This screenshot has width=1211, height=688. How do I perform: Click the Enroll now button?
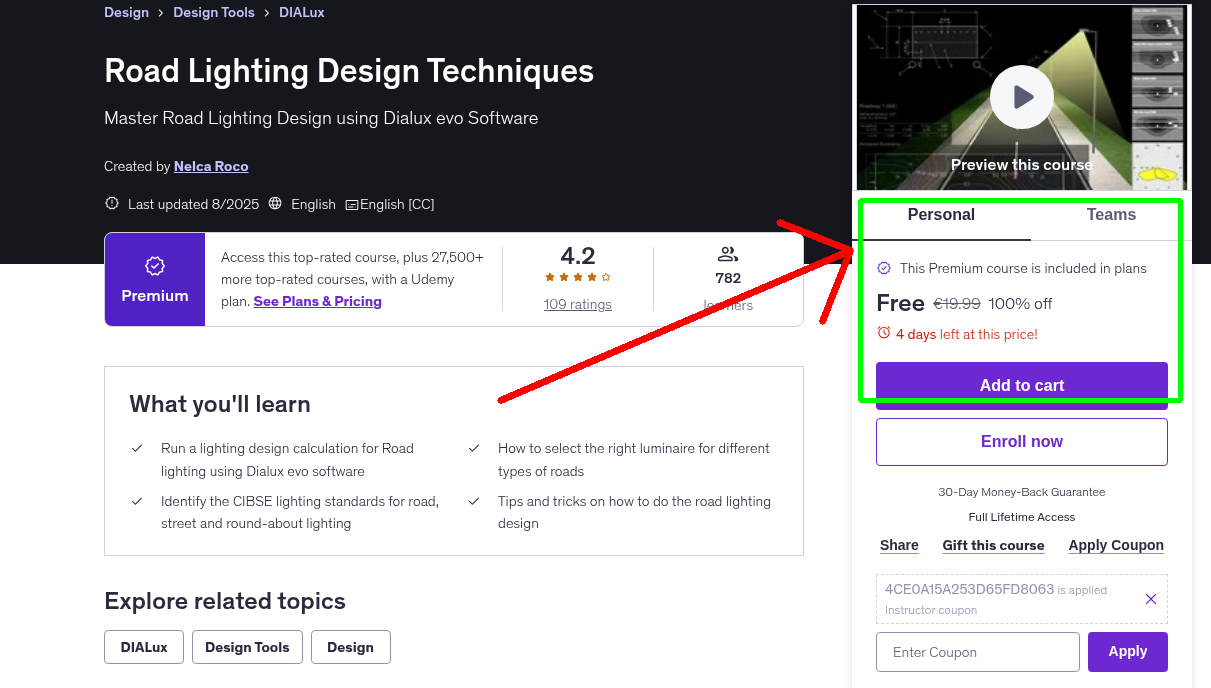1021,442
